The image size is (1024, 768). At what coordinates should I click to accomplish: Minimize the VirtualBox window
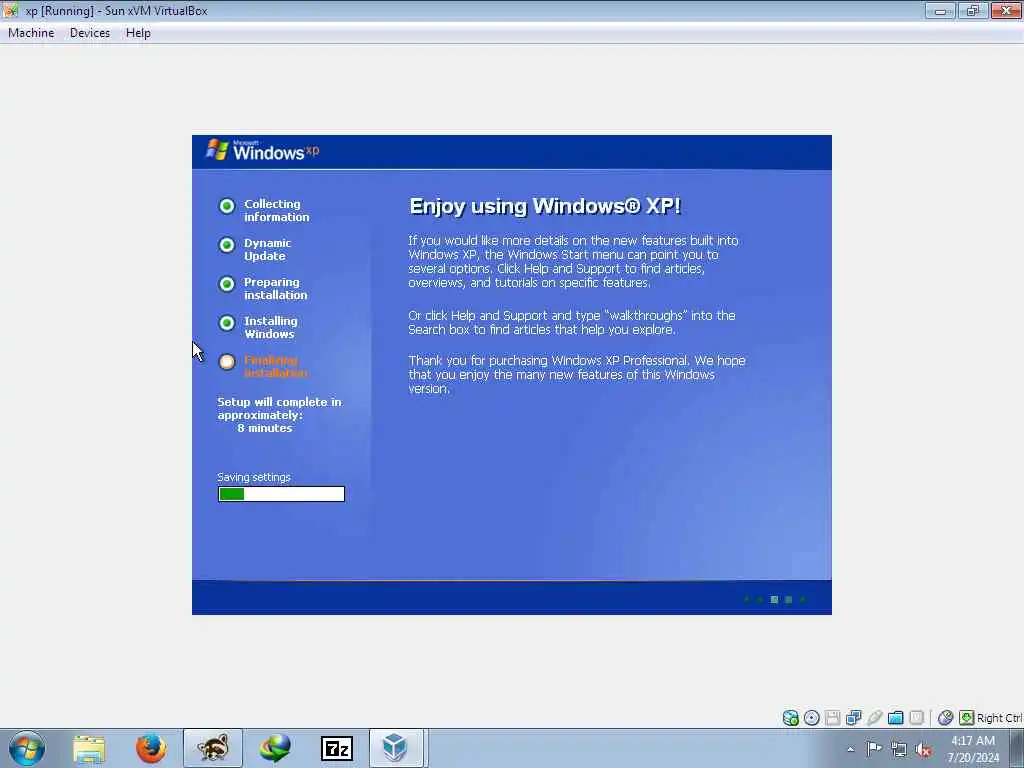[940, 10]
